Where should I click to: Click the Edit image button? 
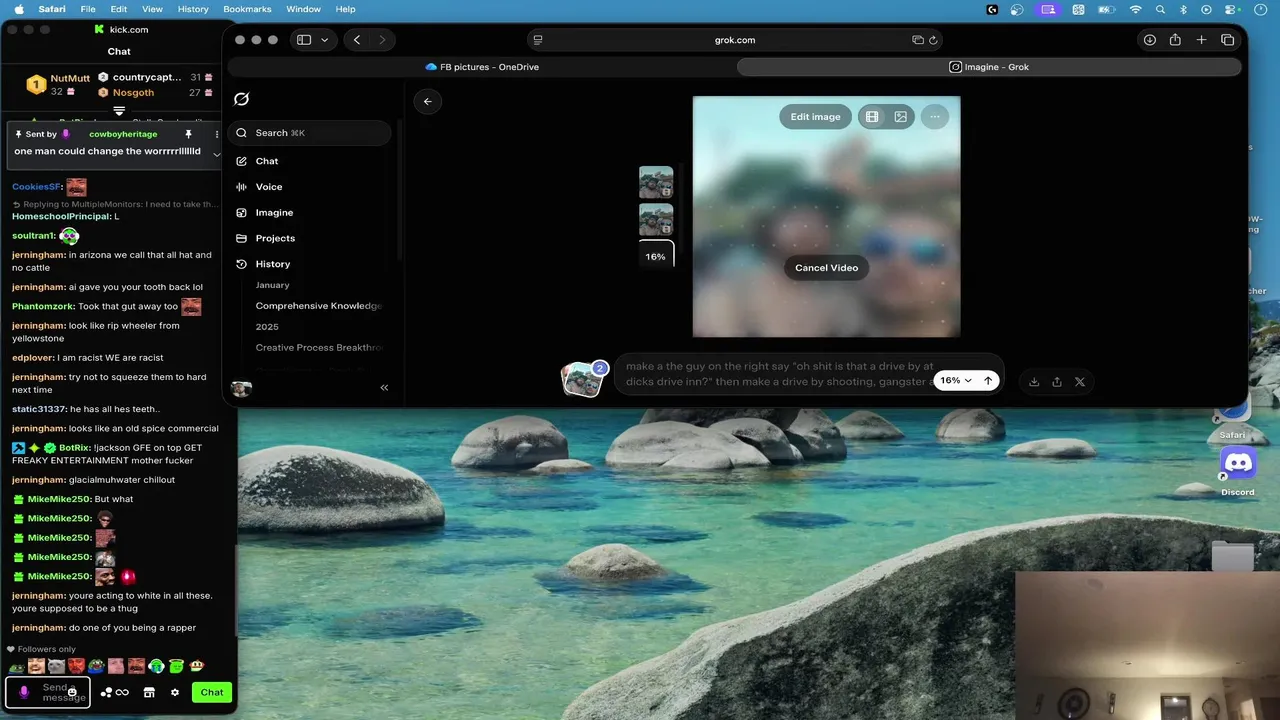click(x=816, y=117)
